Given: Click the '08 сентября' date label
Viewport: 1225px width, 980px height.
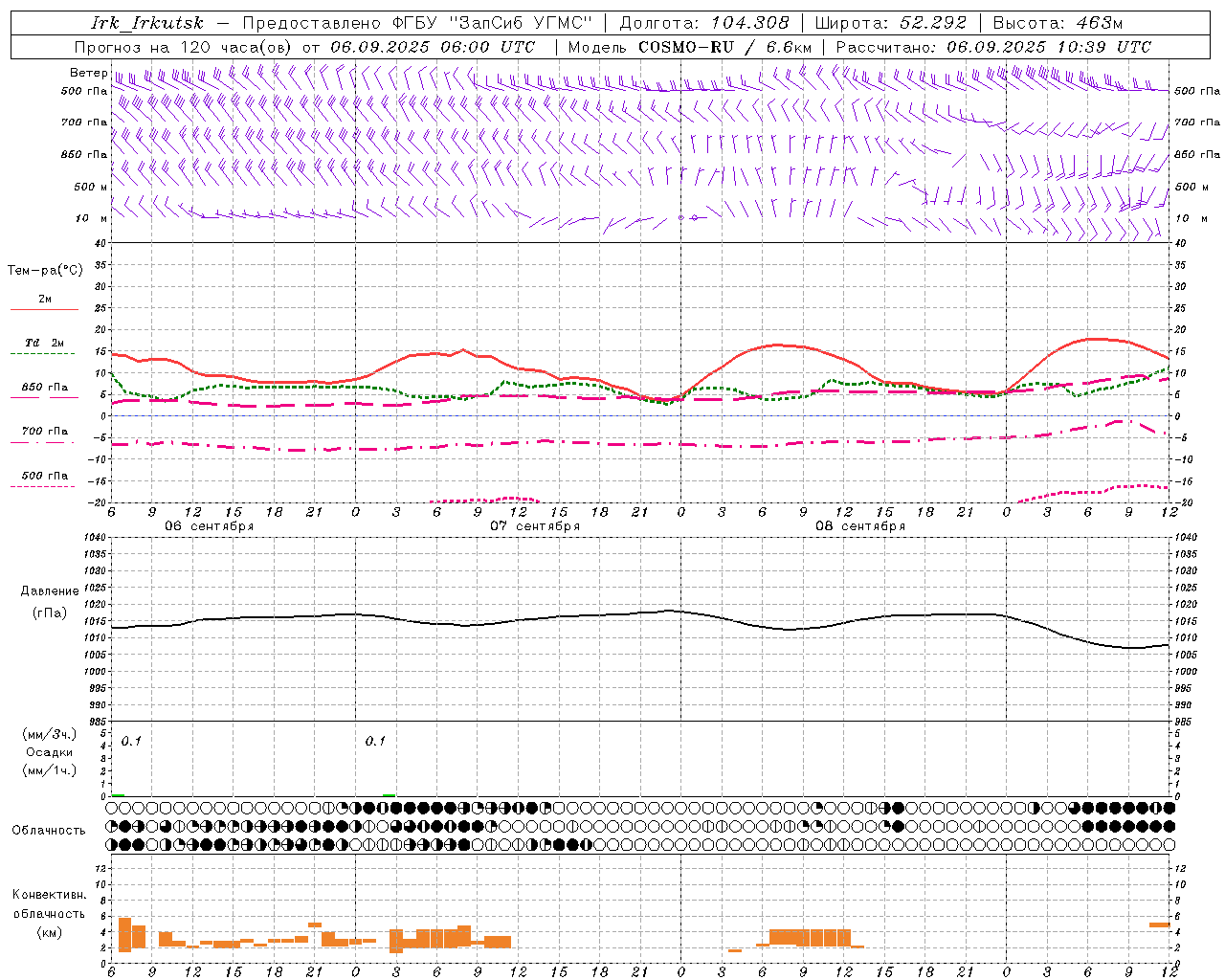Looking at the screenshot, I should tap(860, 526).
